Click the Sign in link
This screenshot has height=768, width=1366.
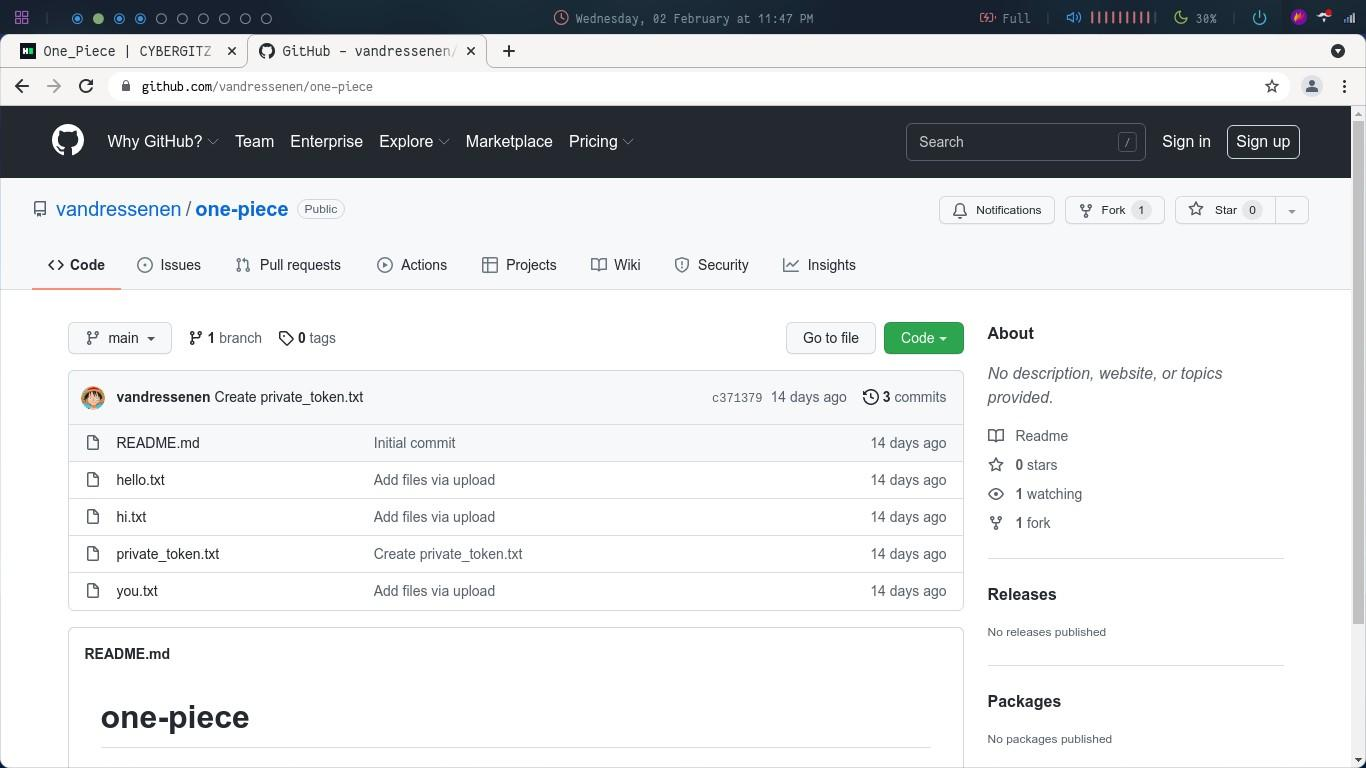tap(1186, 141)
